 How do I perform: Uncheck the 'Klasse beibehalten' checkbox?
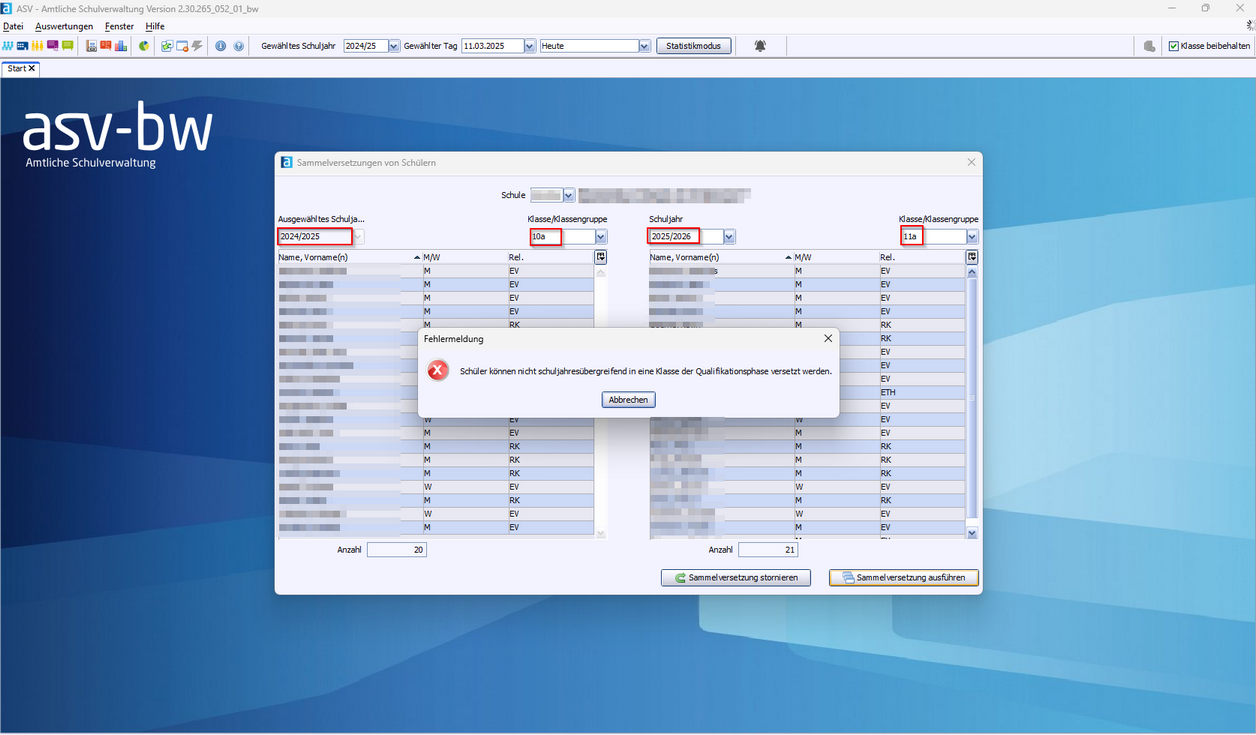click(x=1174, y=46)
